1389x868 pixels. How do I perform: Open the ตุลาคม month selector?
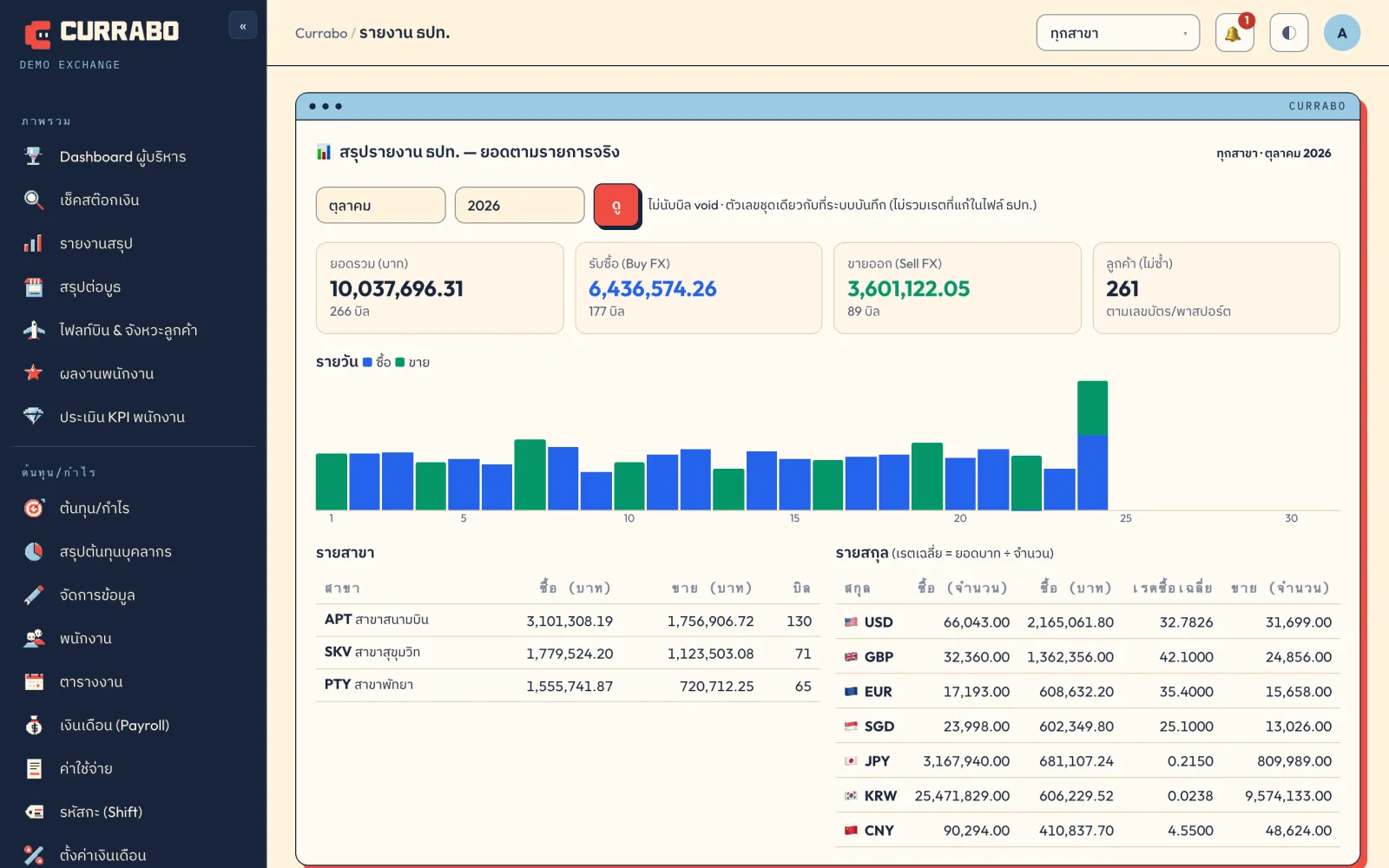coord(380,206)
